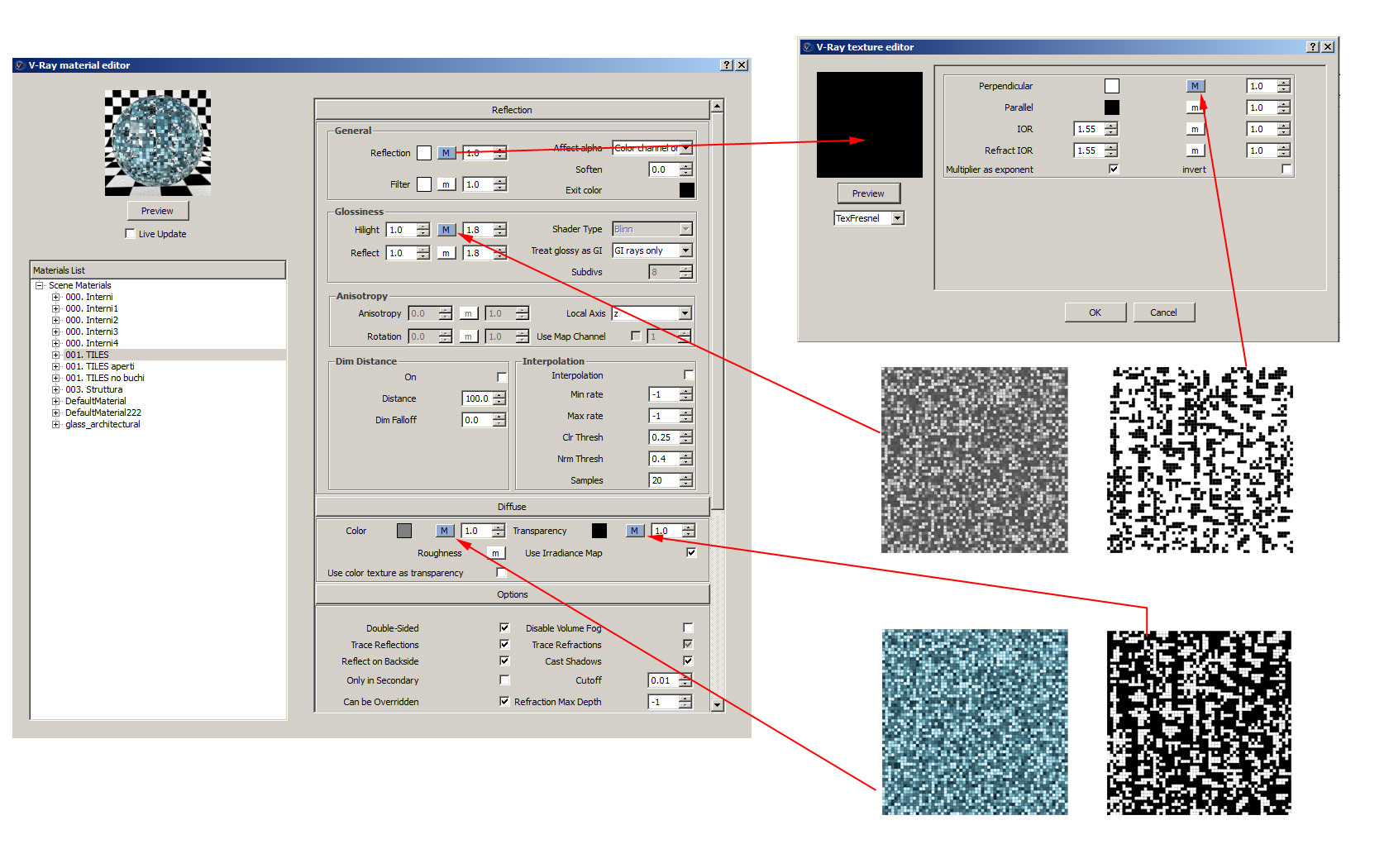Pick the Exit color swatch
The width and height of the screenshot is (1389, 868).
(687, 190)
